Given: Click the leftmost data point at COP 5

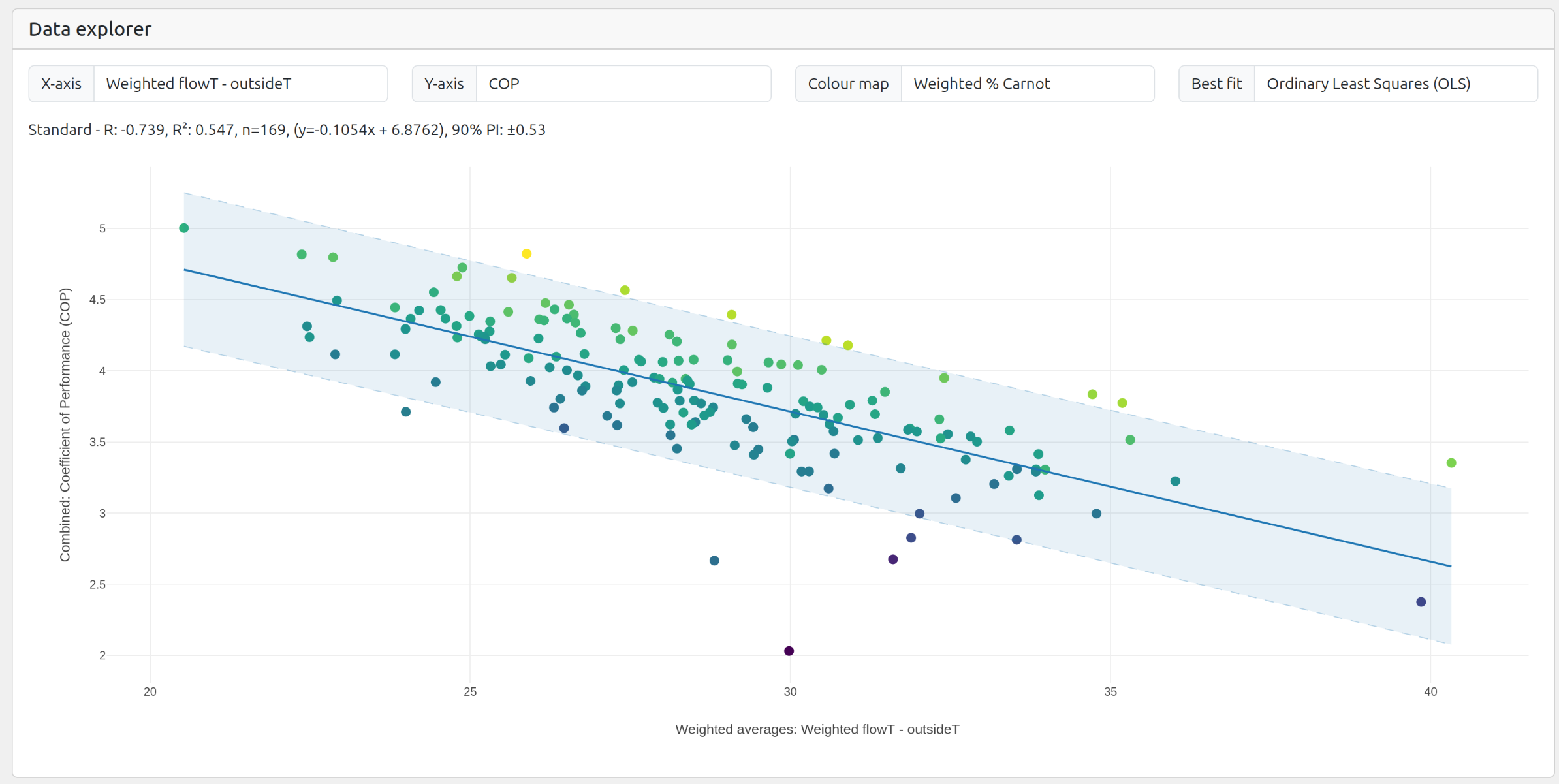Looking at the screenshot, I should point(184,228).
